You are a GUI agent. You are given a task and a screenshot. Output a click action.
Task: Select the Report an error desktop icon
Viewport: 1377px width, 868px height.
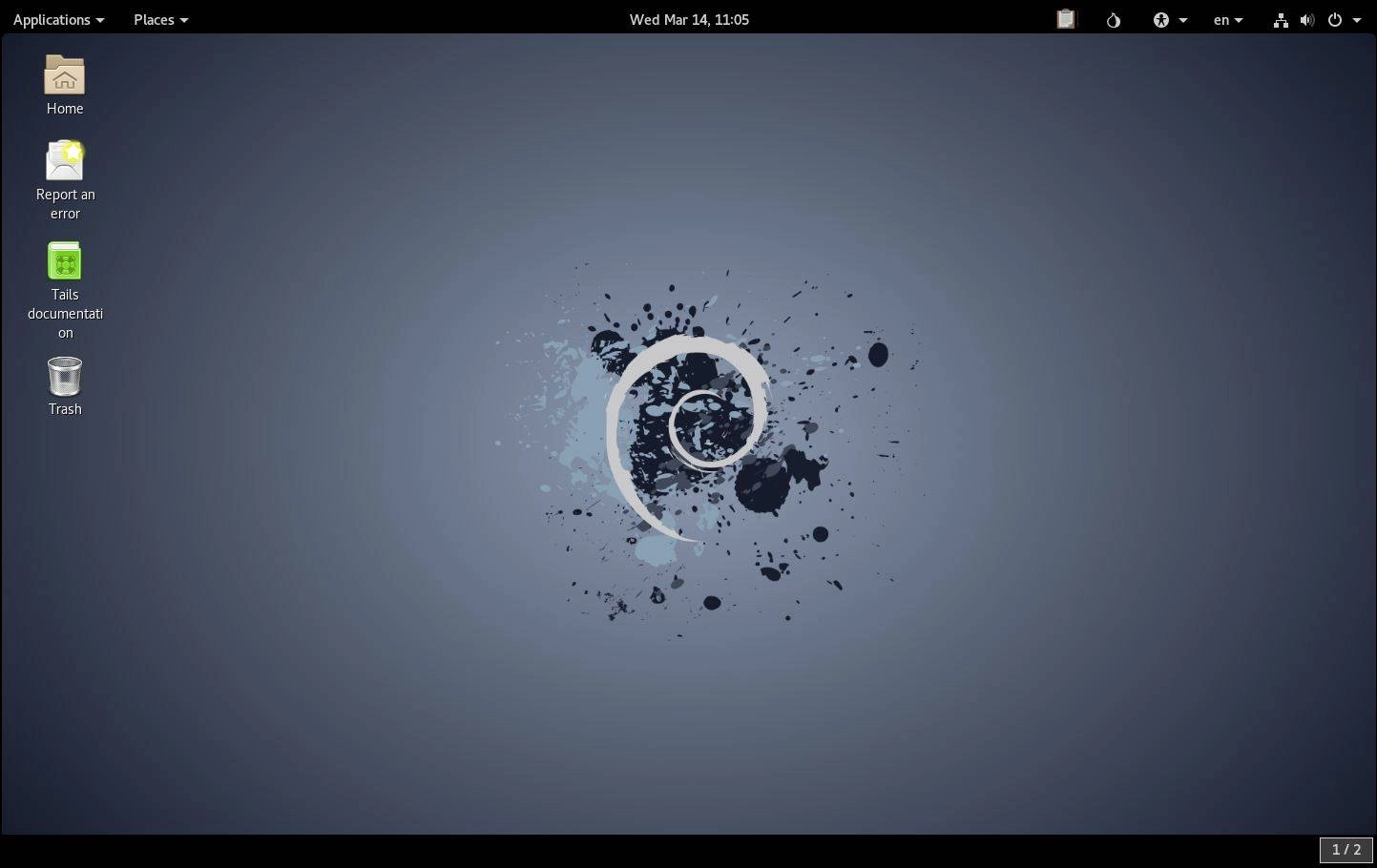tap(64, 160)
